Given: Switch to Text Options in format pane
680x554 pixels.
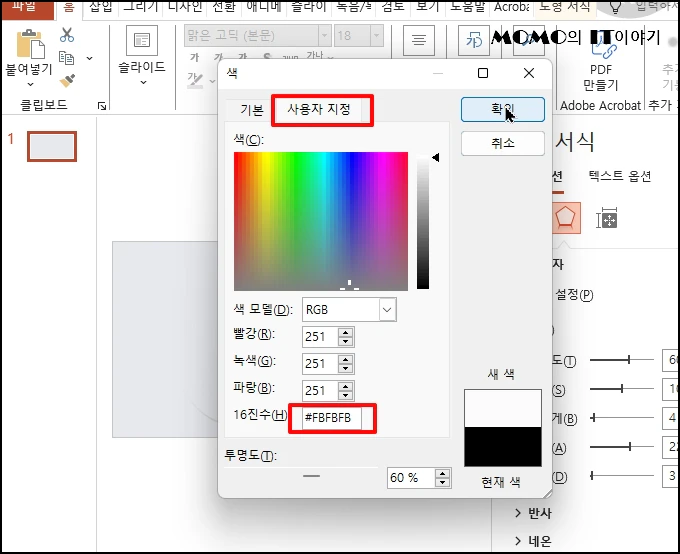Looking at the screenshot, I should (619, 176).
